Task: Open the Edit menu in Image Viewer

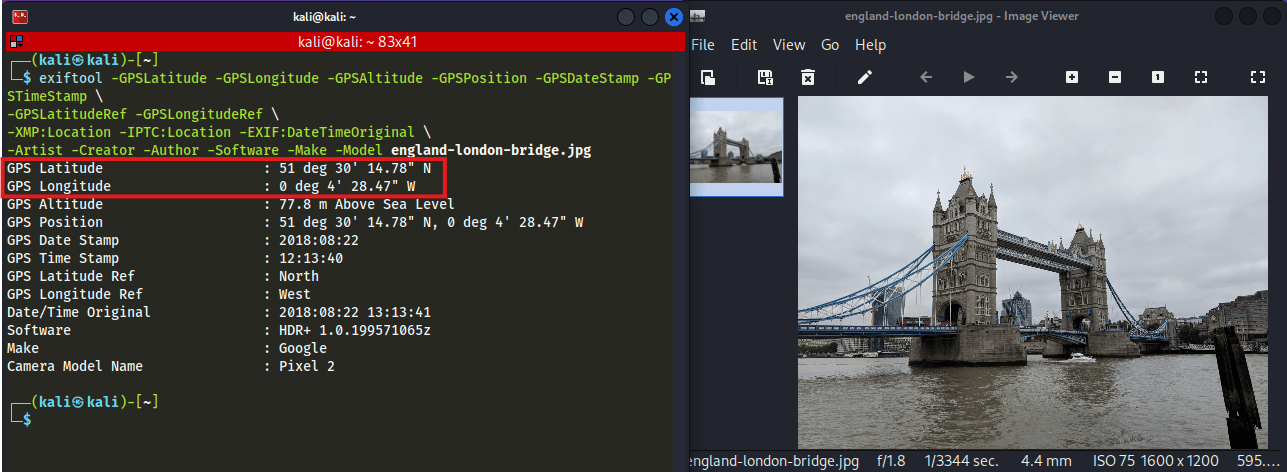Action: 744,45
